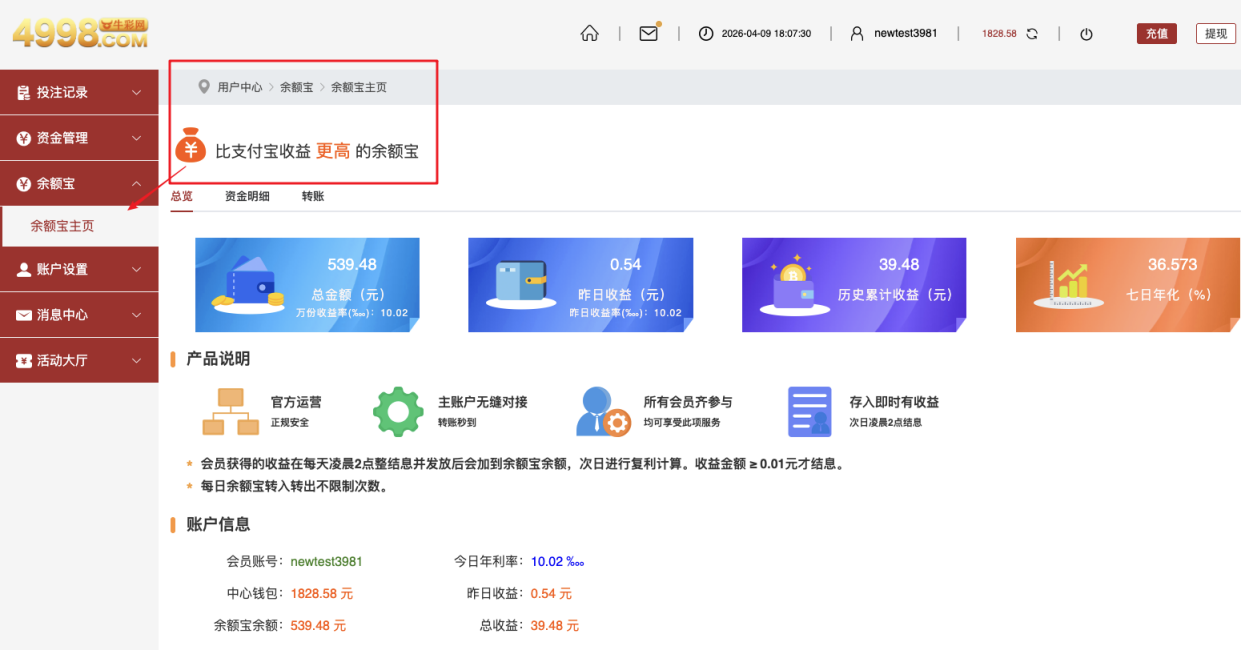Expand the 账户设置 sidebar section
This screenshot has height=650, width=1241.
79,269
